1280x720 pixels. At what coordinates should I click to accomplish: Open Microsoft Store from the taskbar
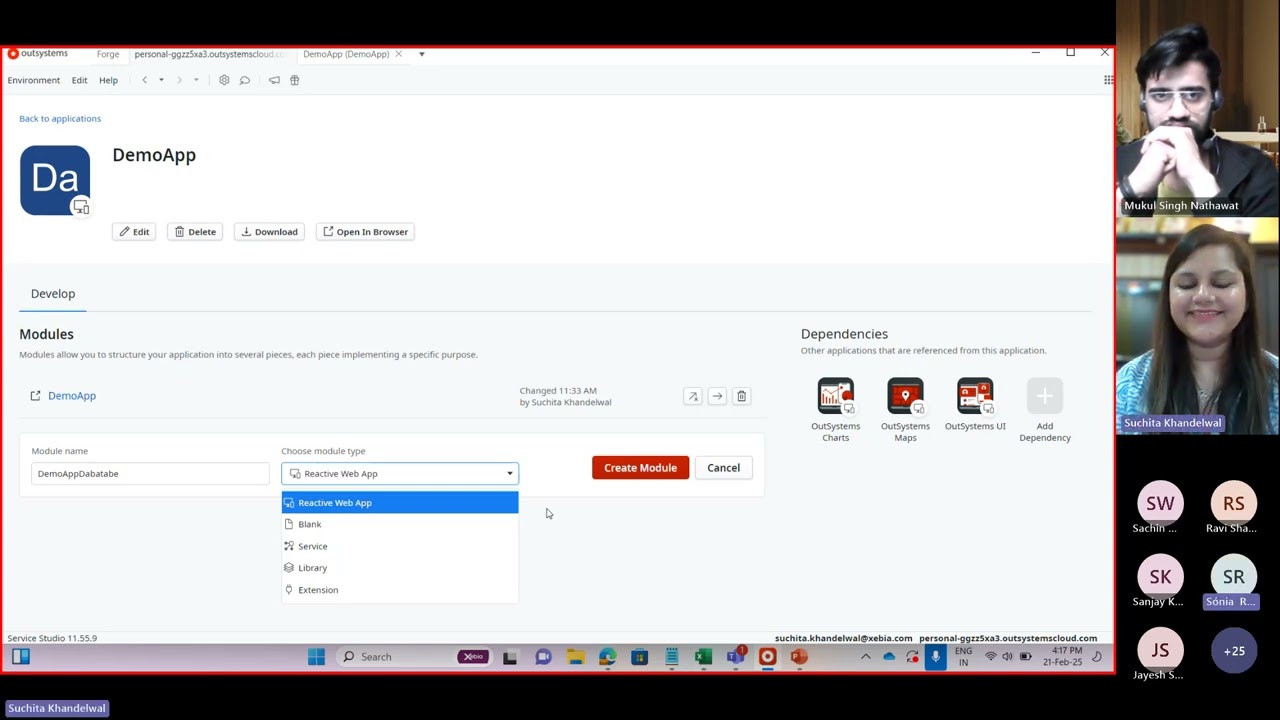click(639, 657)
